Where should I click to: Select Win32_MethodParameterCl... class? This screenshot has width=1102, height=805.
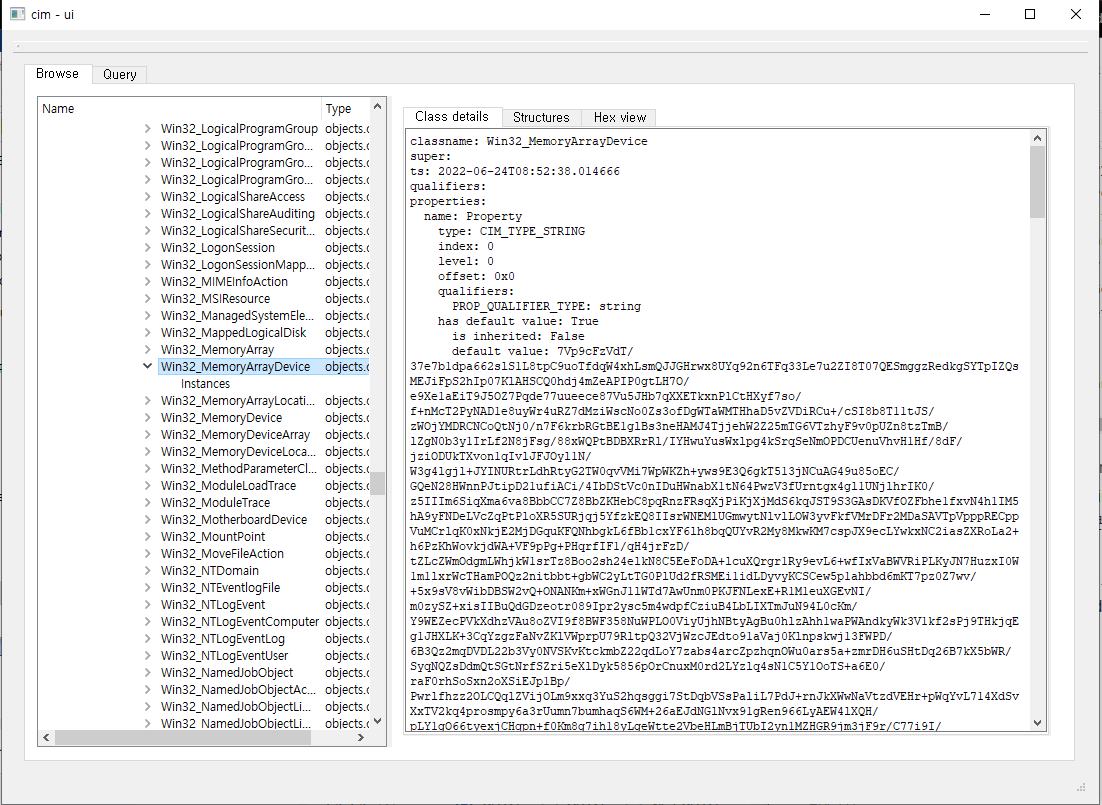pyautogui.click(x=238, y=468)
